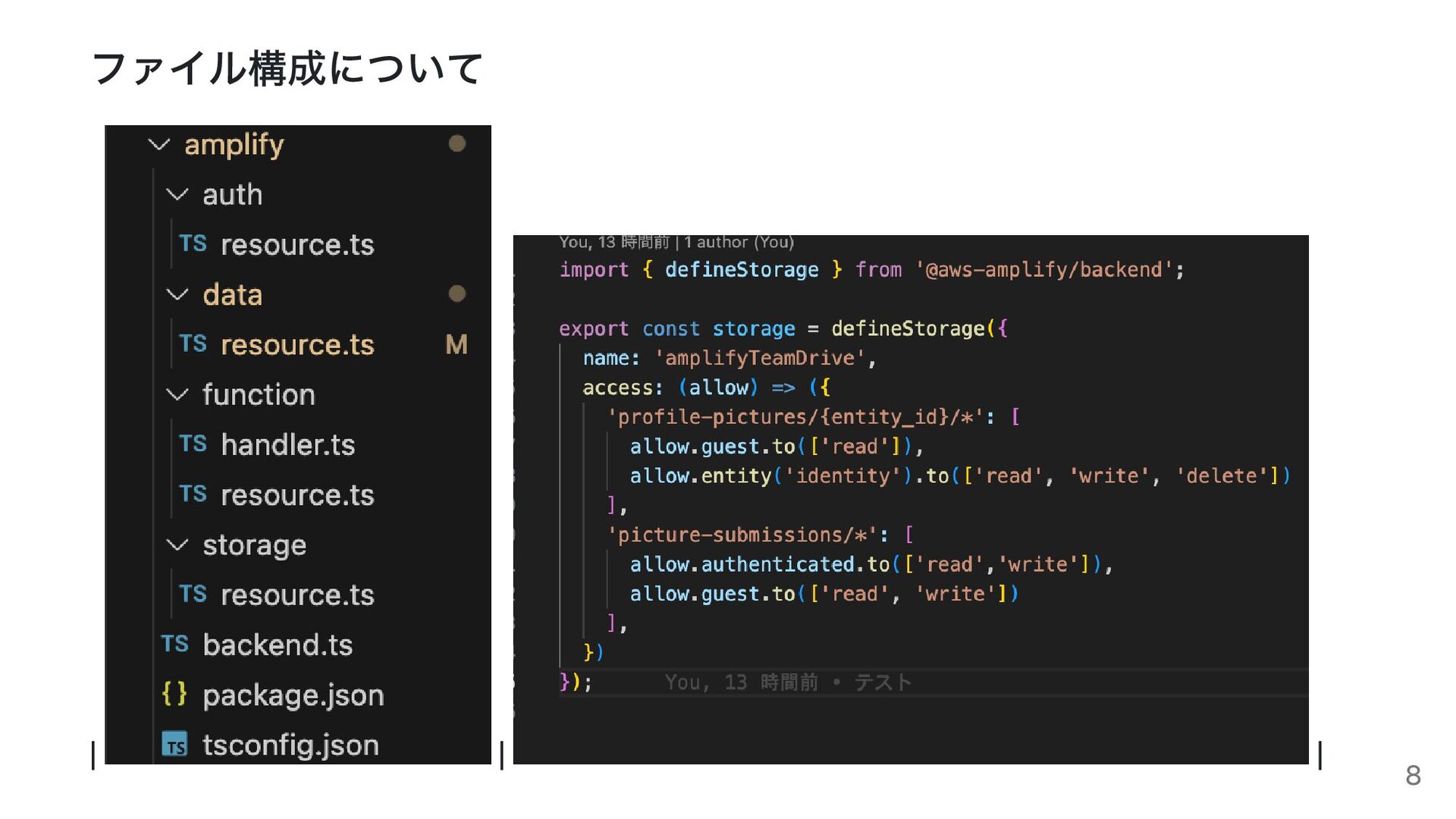This screenshot has height=819, width=1456.
Task: Click 'You, 13 時間前' blame code lens
Action: (x=614, y=242)
